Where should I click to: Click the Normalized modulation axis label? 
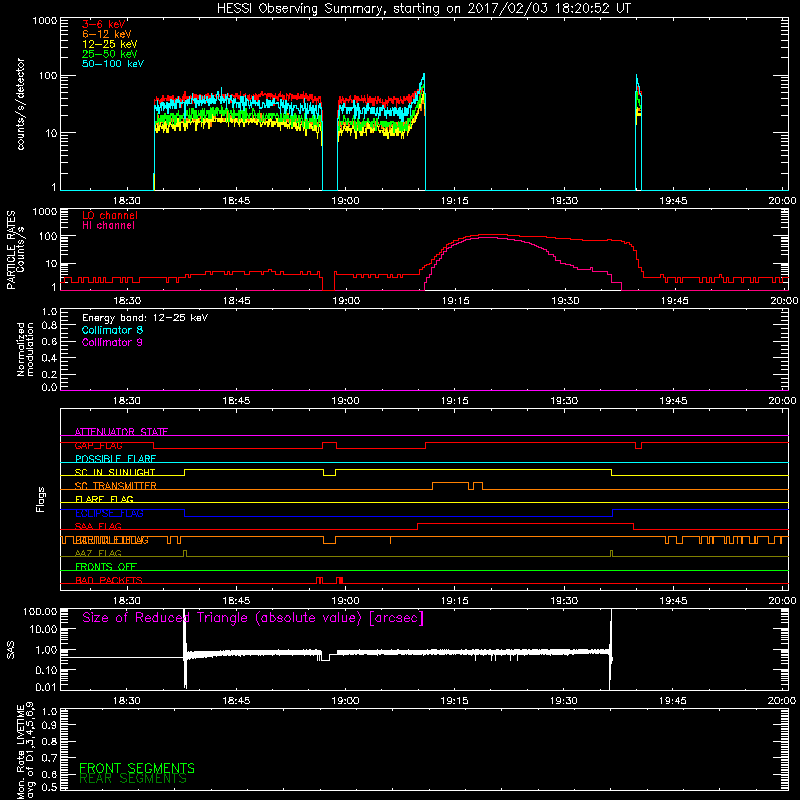pos(26,349)
